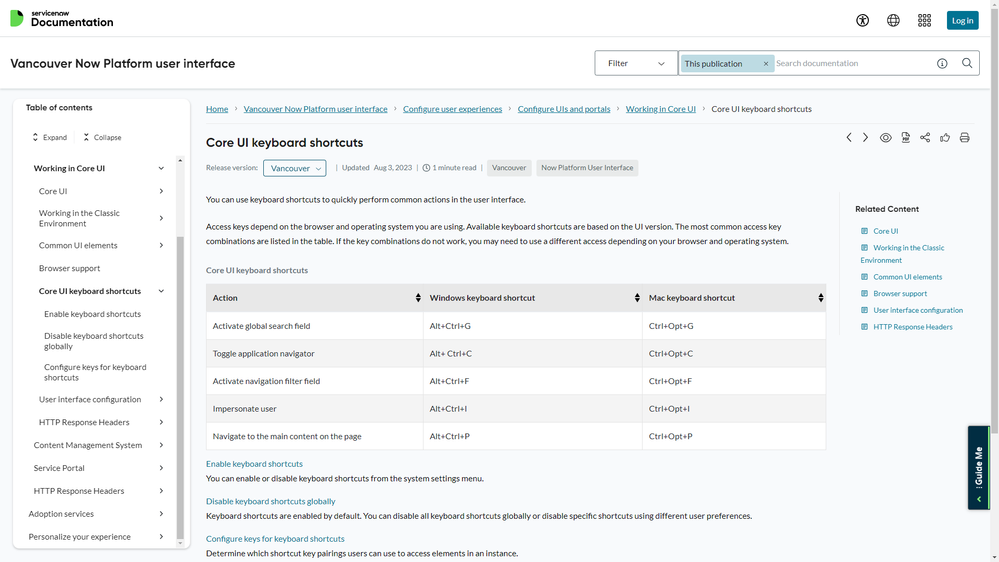
Task: Go to previous topic arrow
Action: pos(849,138)
